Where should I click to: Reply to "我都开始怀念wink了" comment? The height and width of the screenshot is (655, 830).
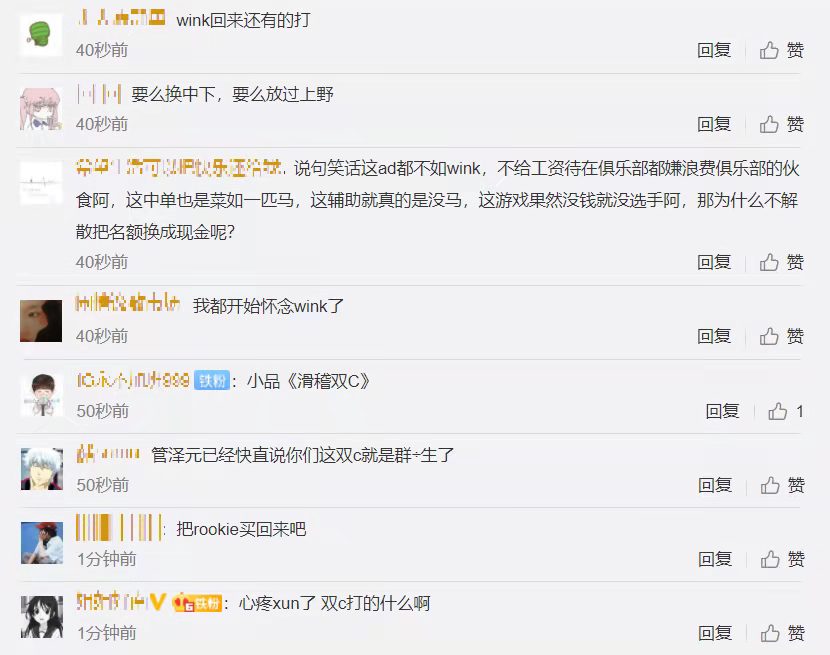tap(714, 336)
